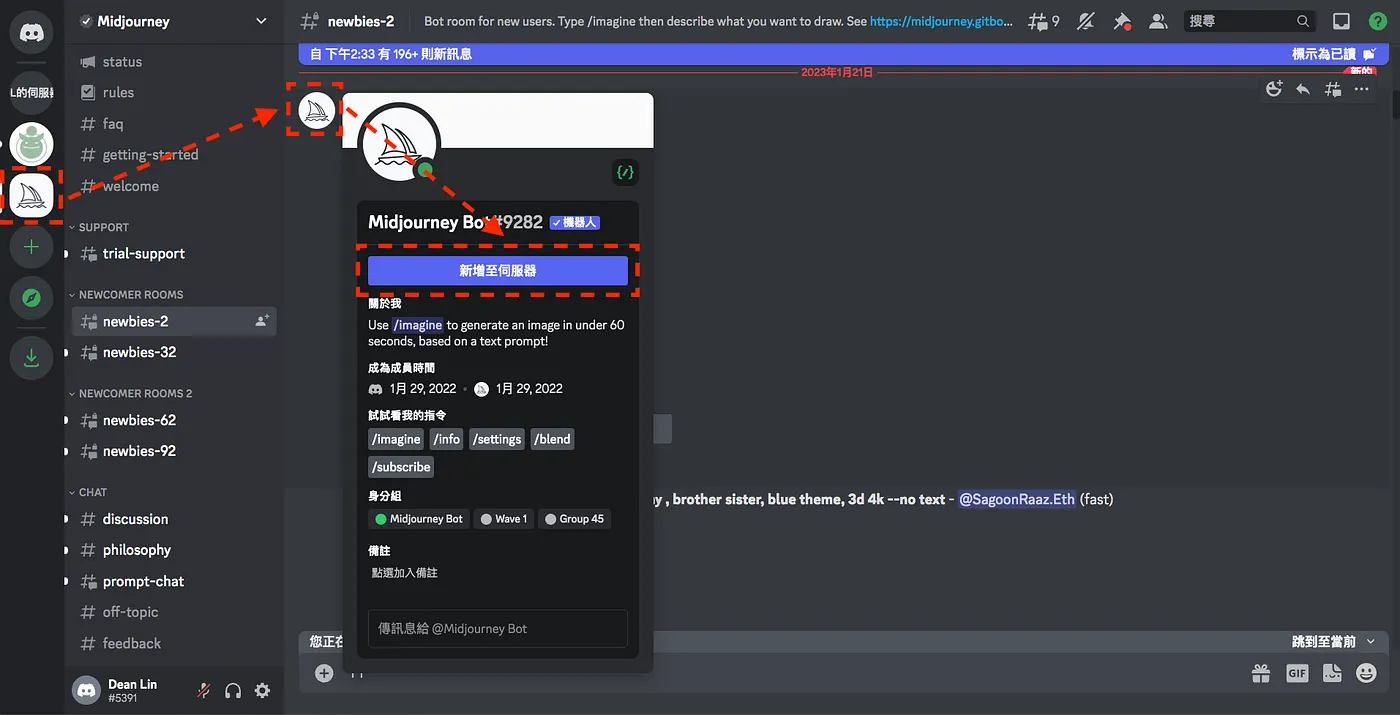Click large Midjourney Bot profile avatar
1400x715 pixels.
(398, 144)
